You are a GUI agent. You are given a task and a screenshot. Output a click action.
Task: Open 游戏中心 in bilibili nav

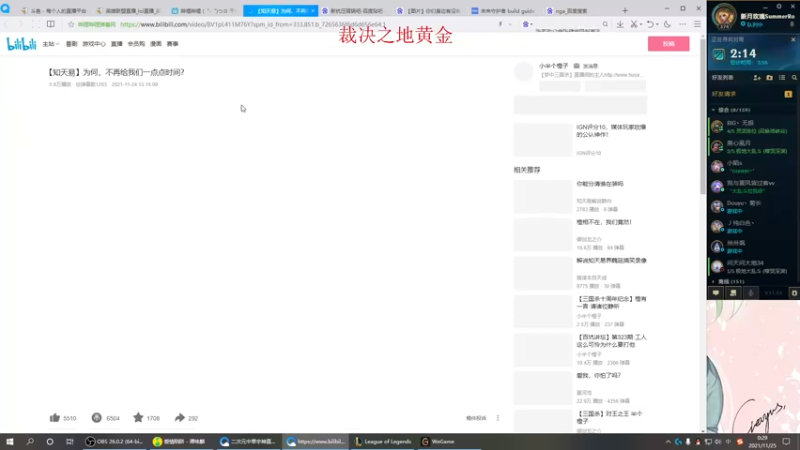(94, 44)
